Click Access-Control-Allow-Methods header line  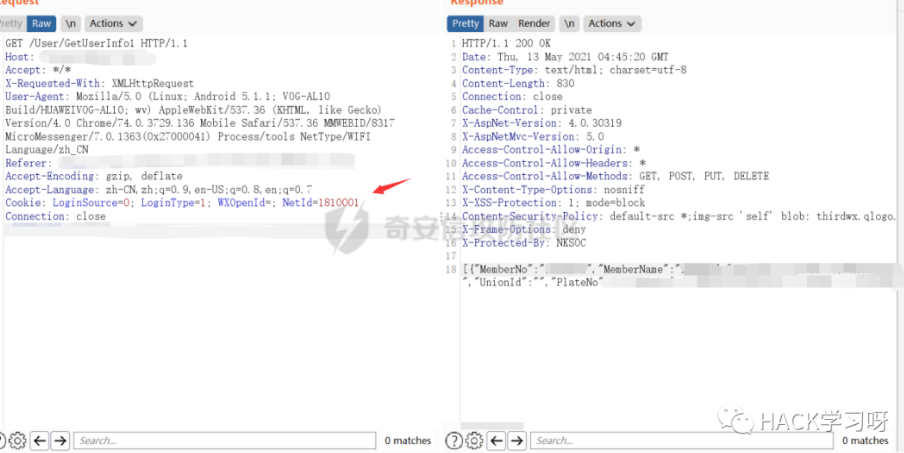(x=615, y=176)
